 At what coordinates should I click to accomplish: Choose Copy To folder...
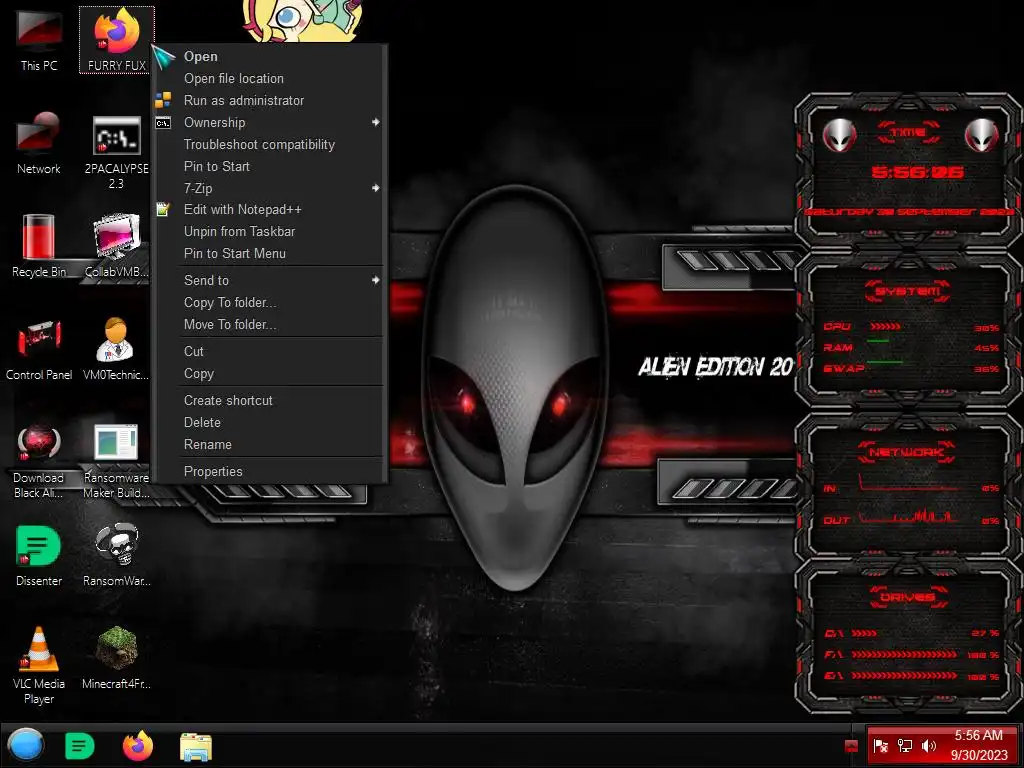(x=270, y=302)
